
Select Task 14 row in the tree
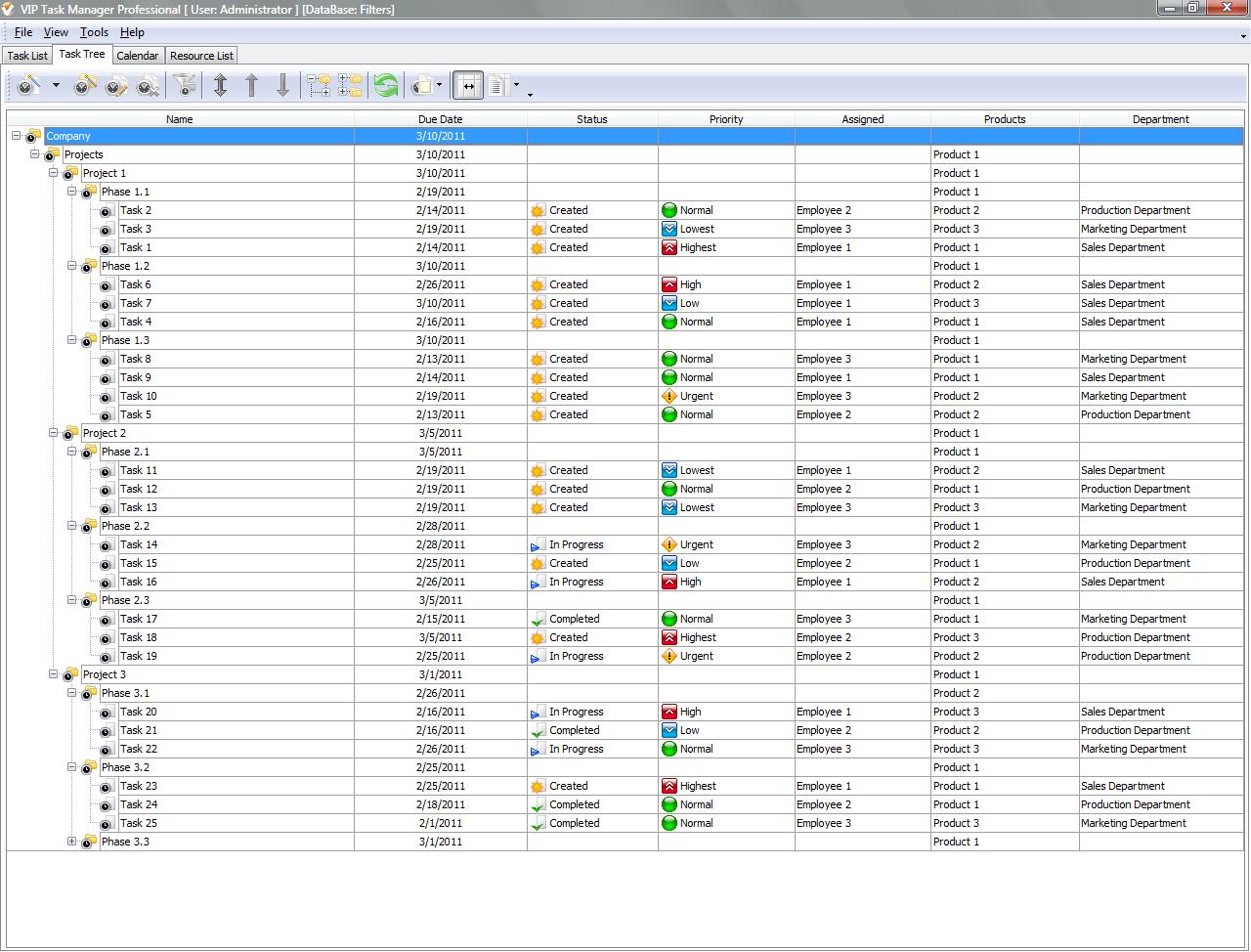[139, 544]
